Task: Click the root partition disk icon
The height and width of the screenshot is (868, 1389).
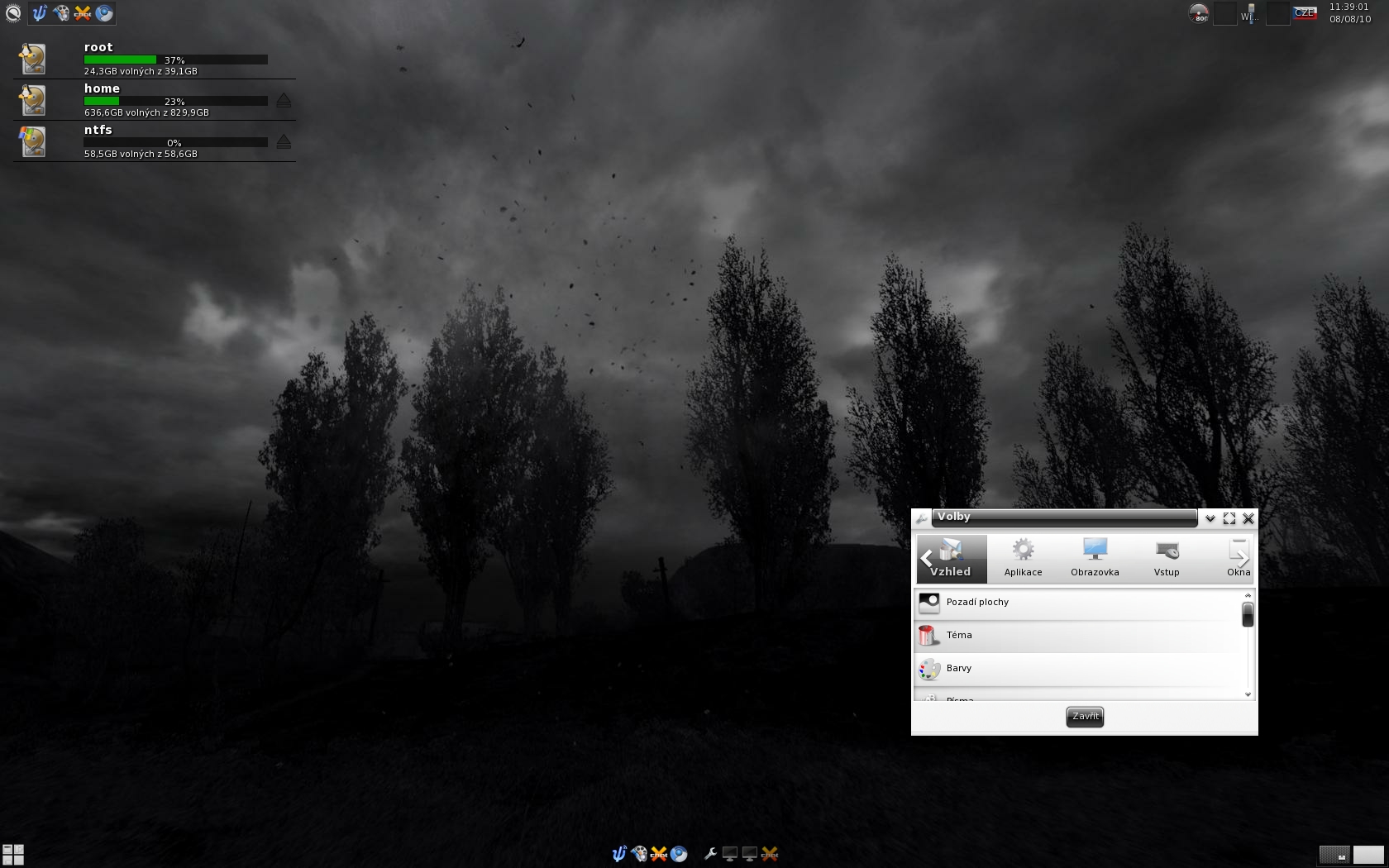Action: pyautogui.click(x=32, y=59)
